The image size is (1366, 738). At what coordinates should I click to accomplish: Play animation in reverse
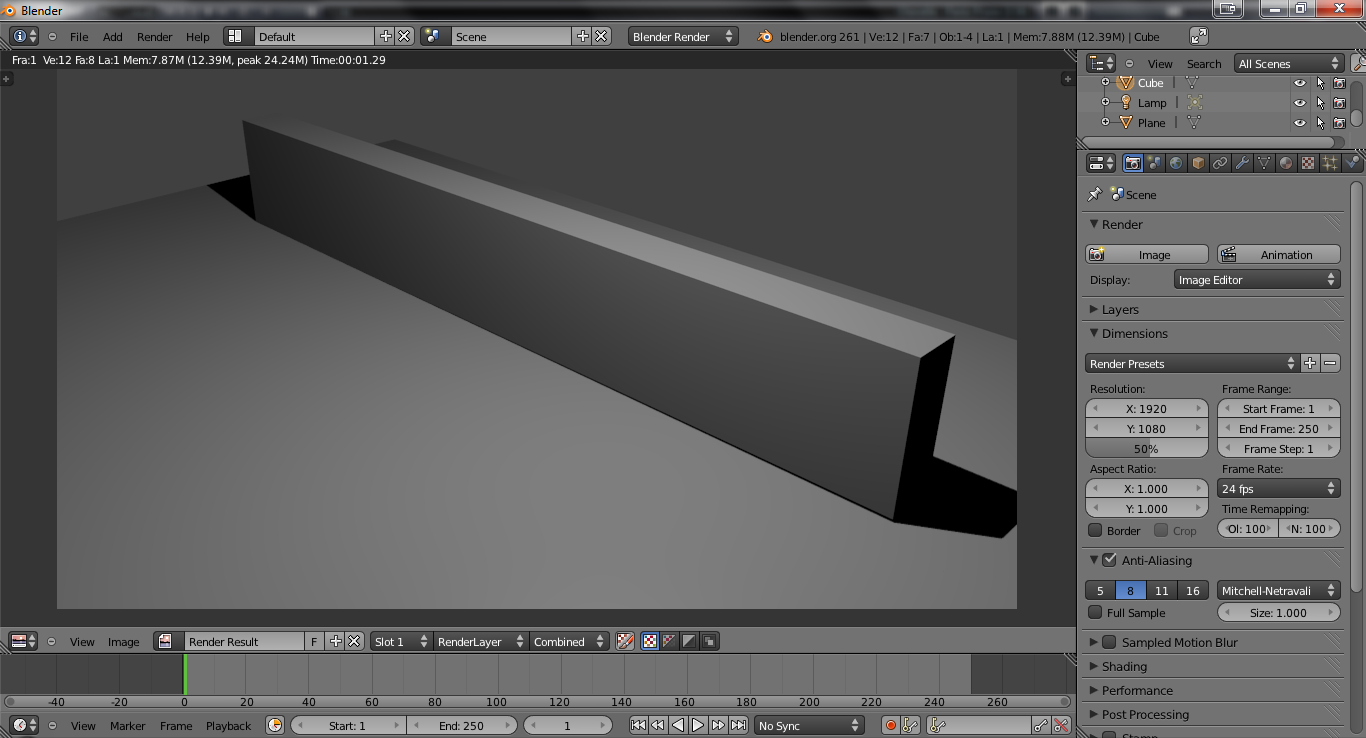coord(678,725)
